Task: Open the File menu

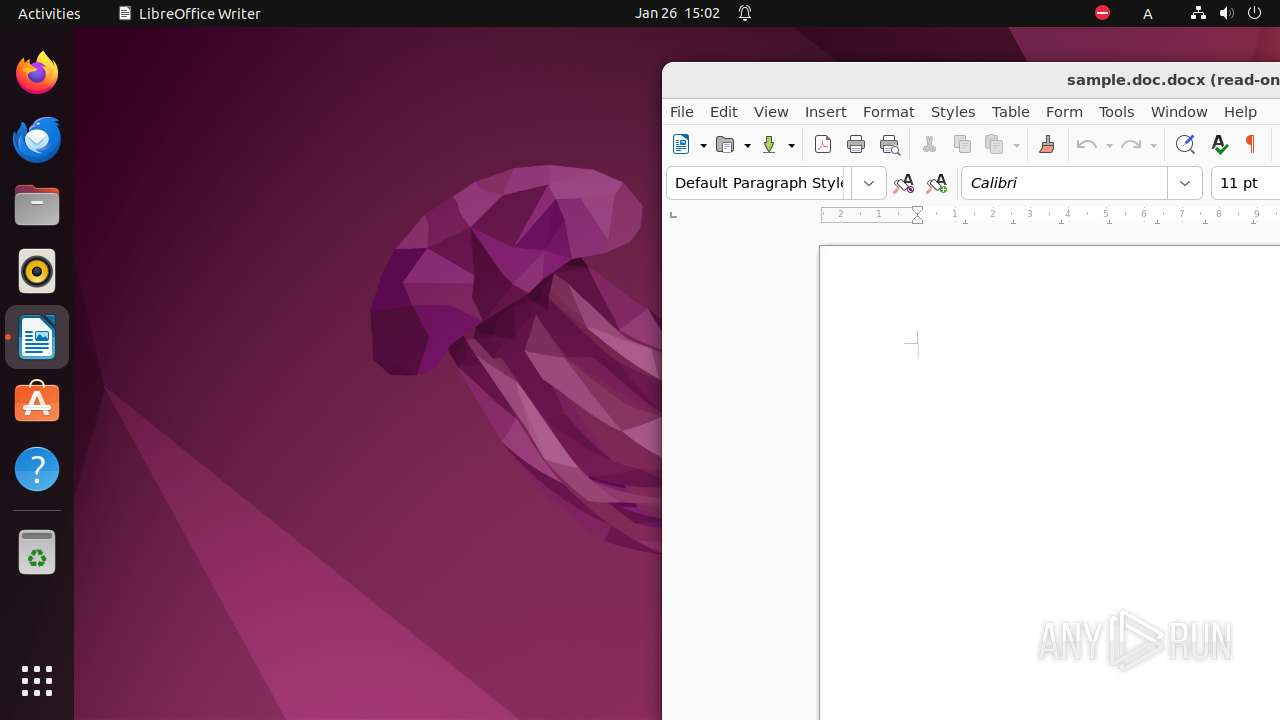Action: [682, 112]
